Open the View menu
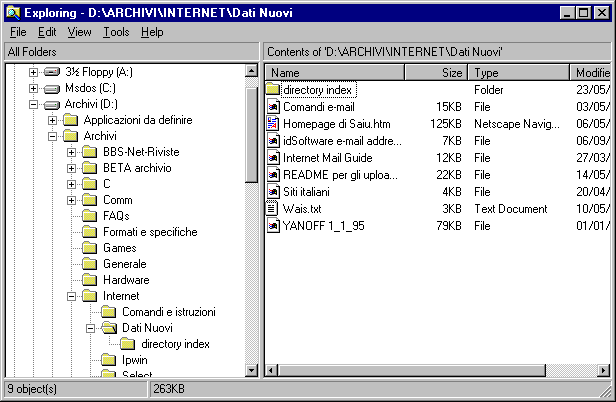Viewport: 616px width, 402px height. coord(79,32)
